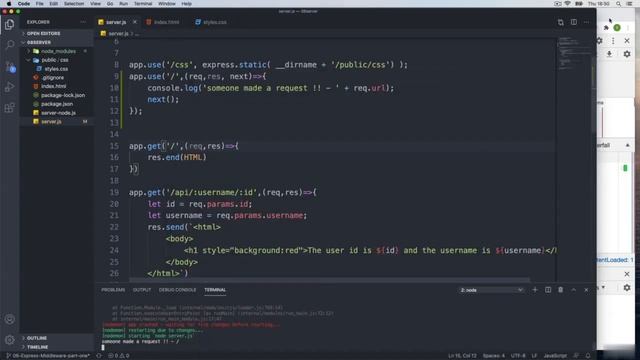Open macOS Spotlight search icon

[x=618, y=4]
